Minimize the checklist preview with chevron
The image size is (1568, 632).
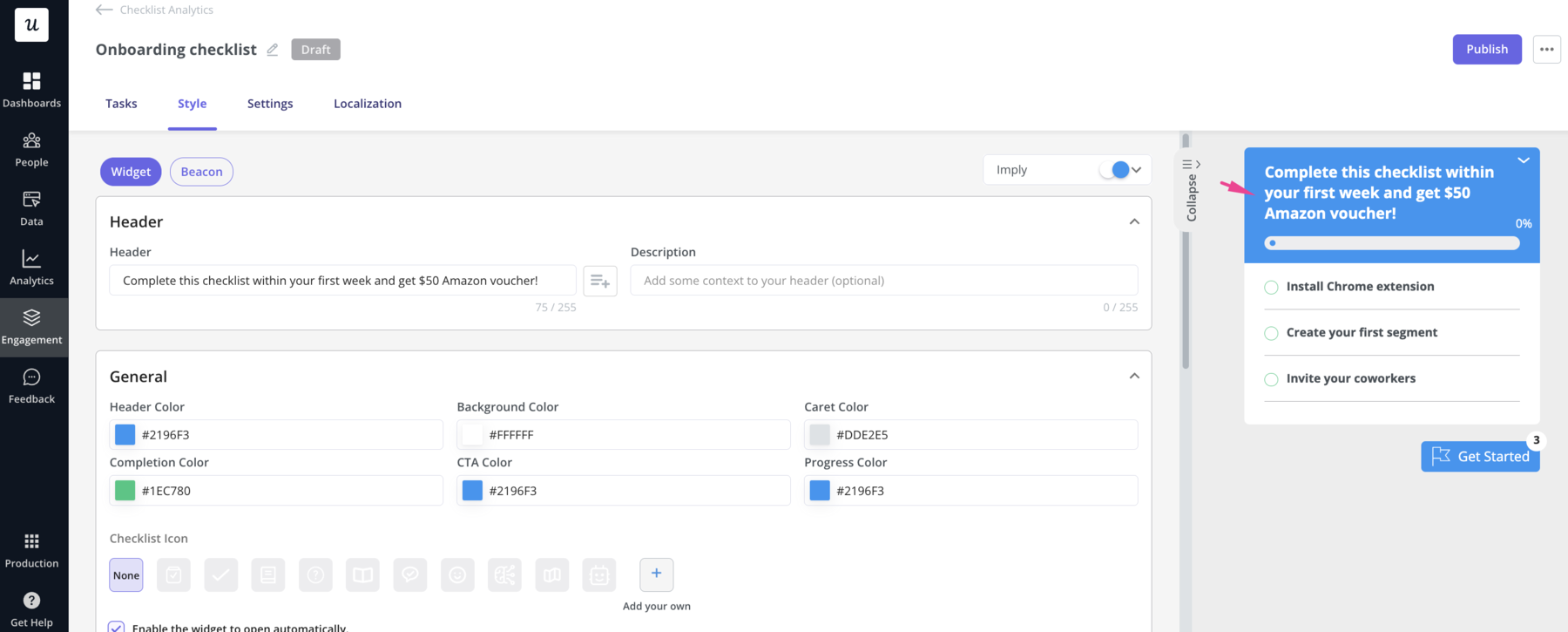[x=1523, y=160]
